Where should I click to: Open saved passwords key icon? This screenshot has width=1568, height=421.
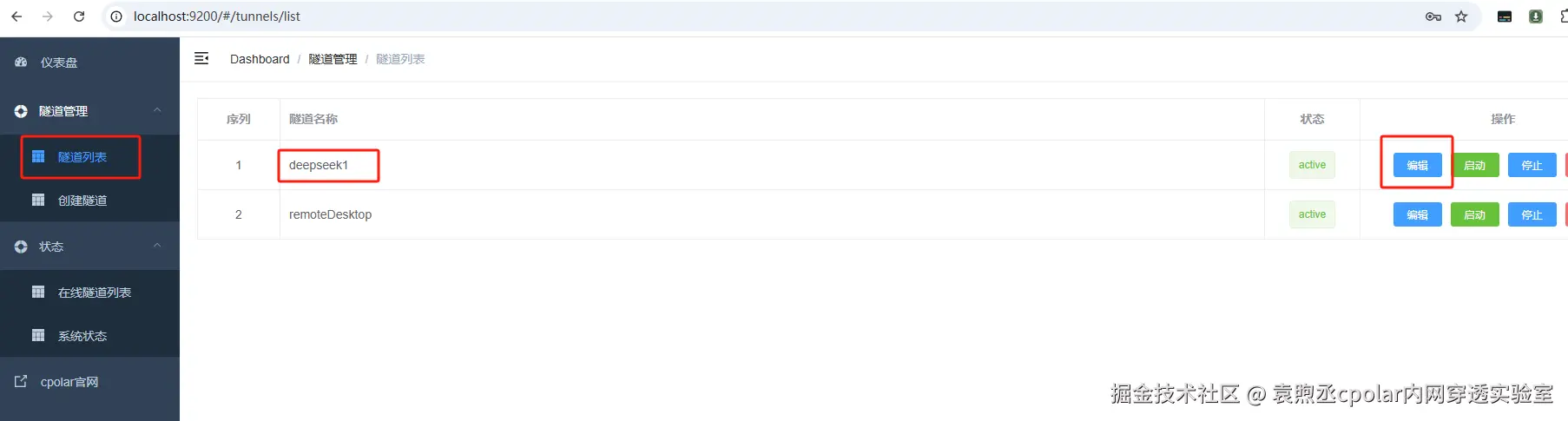click(x=1433, y=16)
